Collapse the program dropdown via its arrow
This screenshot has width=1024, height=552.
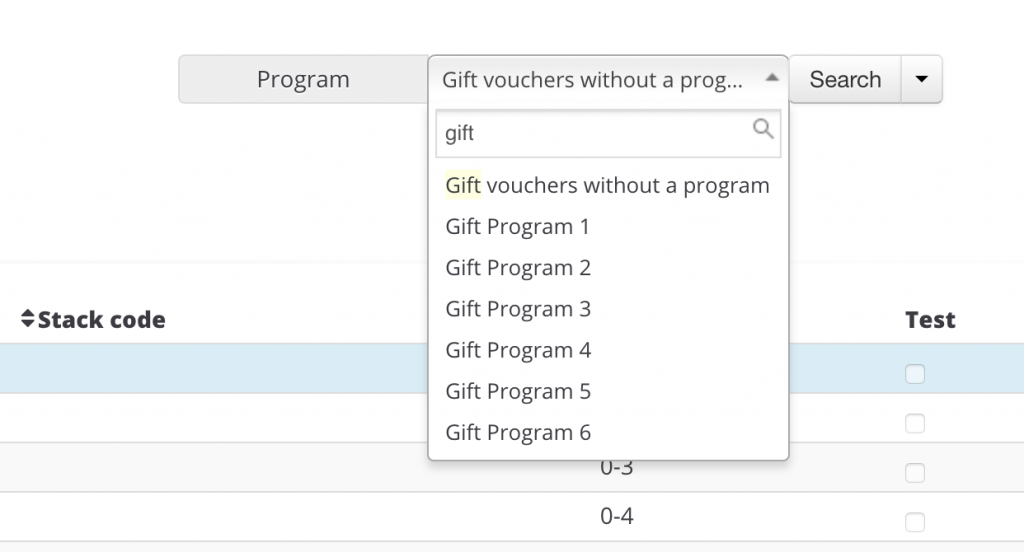point(771,79)
